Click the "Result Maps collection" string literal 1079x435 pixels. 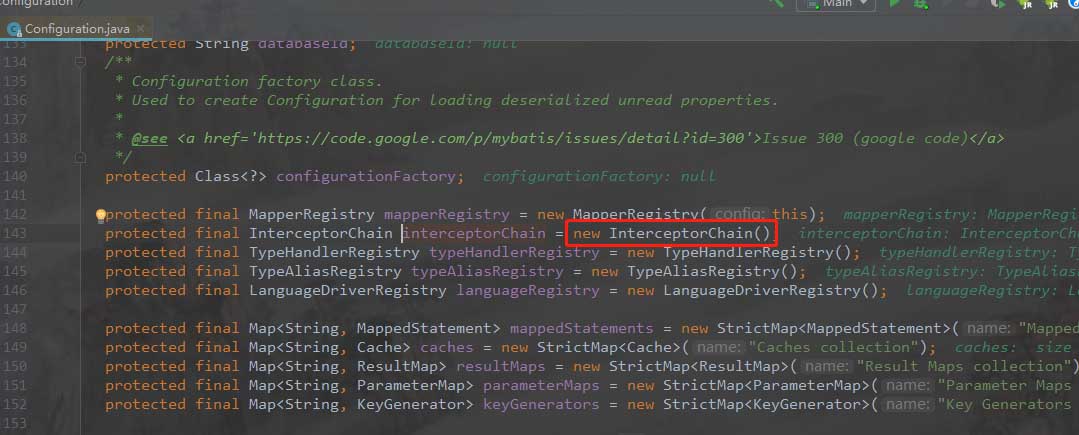click(963, 366)
